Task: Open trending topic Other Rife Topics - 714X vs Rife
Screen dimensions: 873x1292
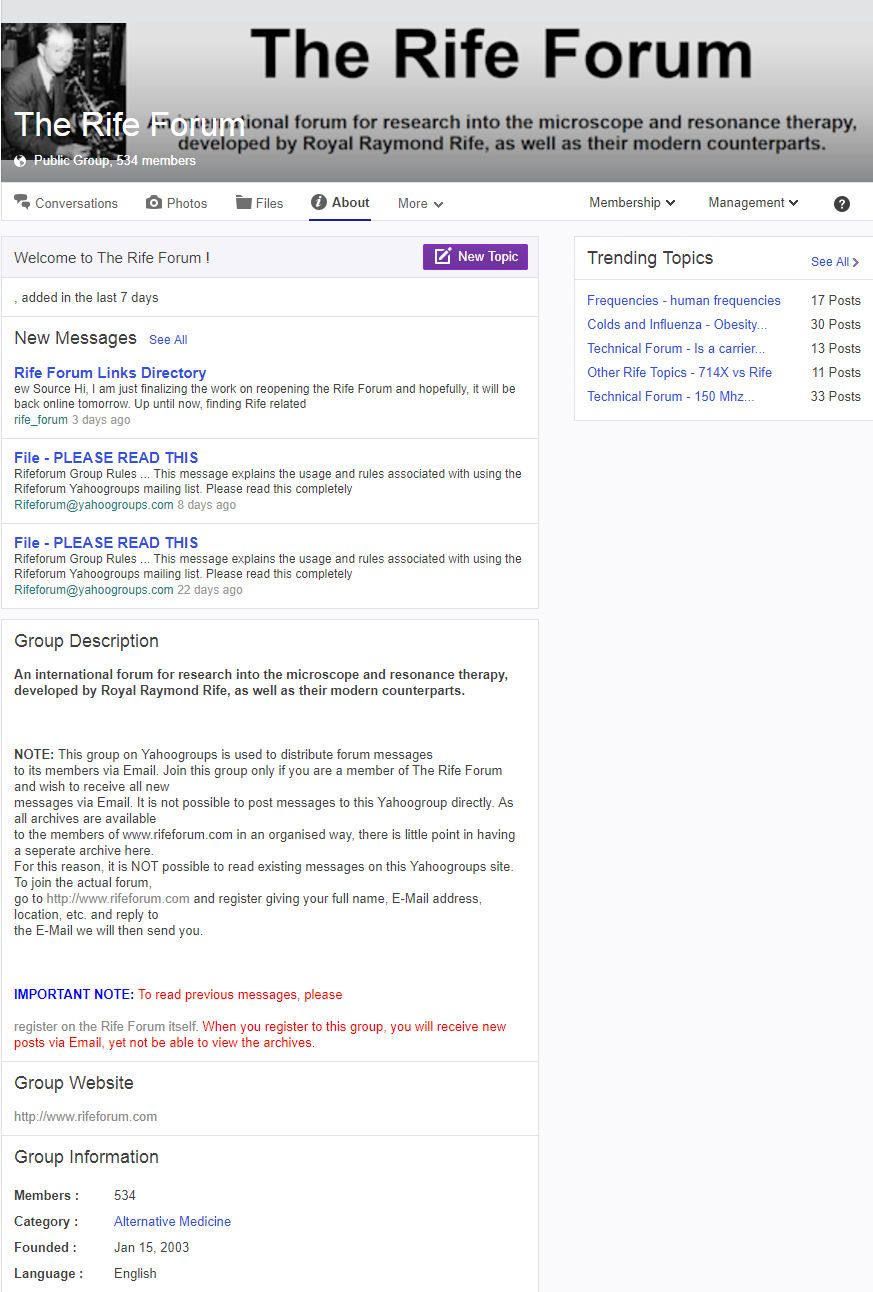Action: pyautogui.click(x=680, y=372)
